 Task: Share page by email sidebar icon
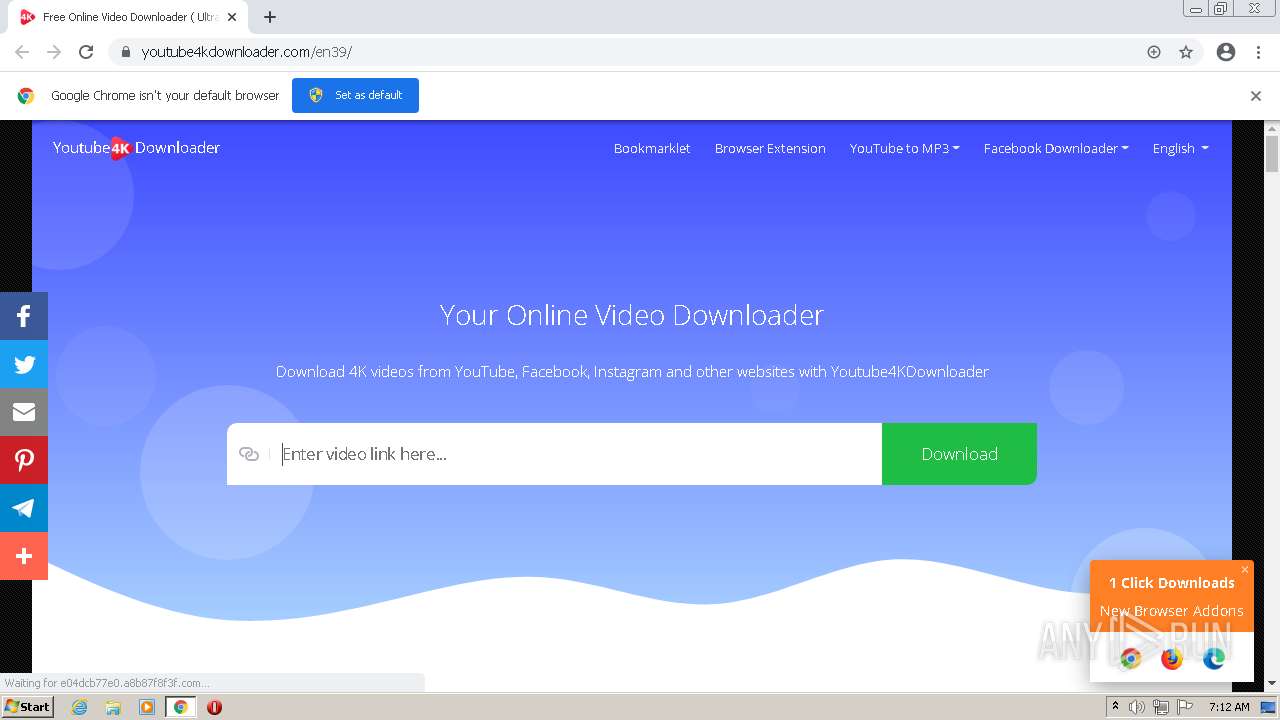24,412
